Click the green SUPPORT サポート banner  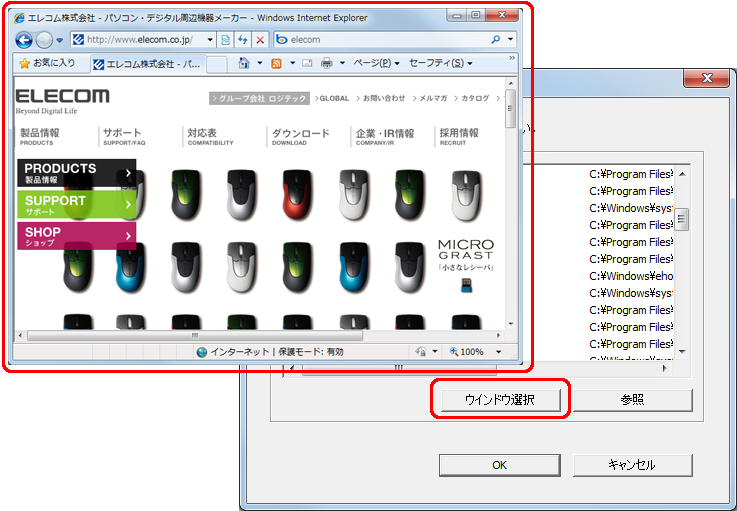point(77,204)
